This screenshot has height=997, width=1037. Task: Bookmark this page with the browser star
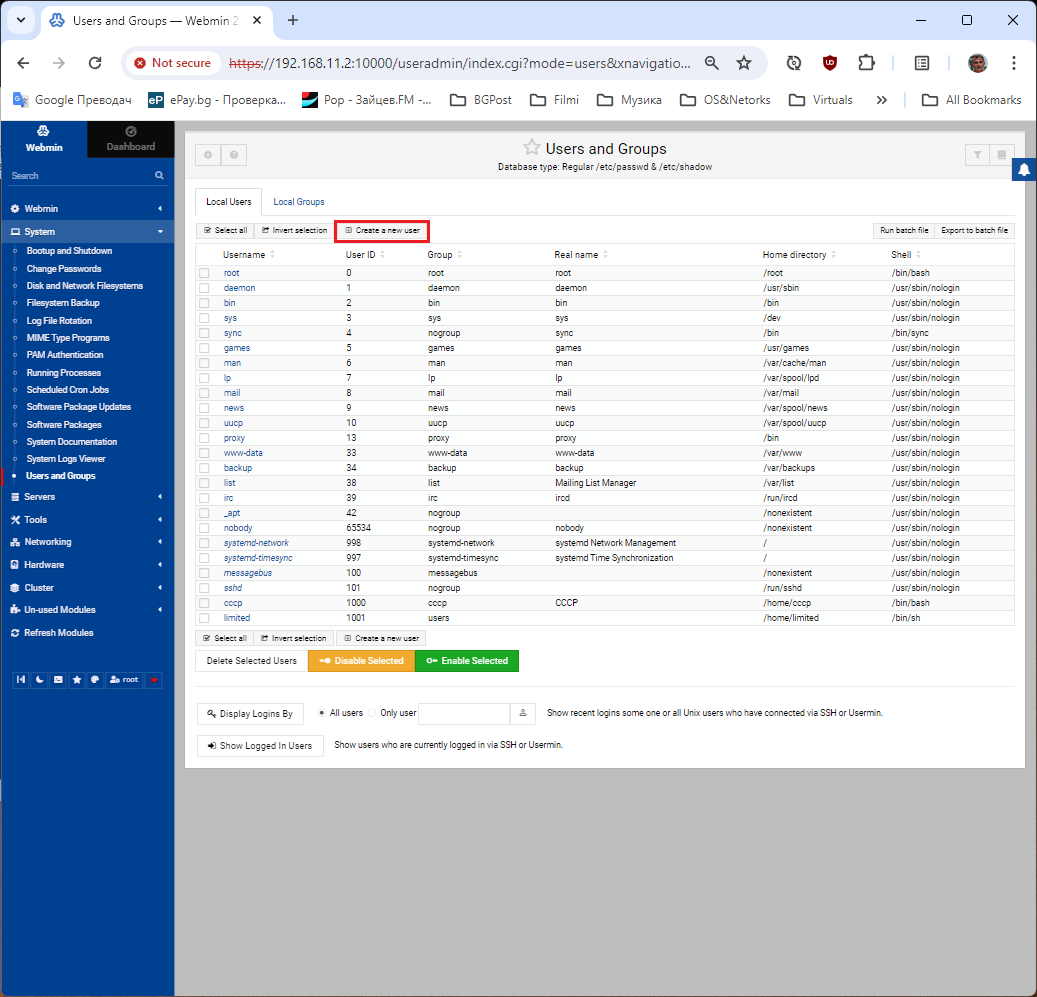[744, 63]
